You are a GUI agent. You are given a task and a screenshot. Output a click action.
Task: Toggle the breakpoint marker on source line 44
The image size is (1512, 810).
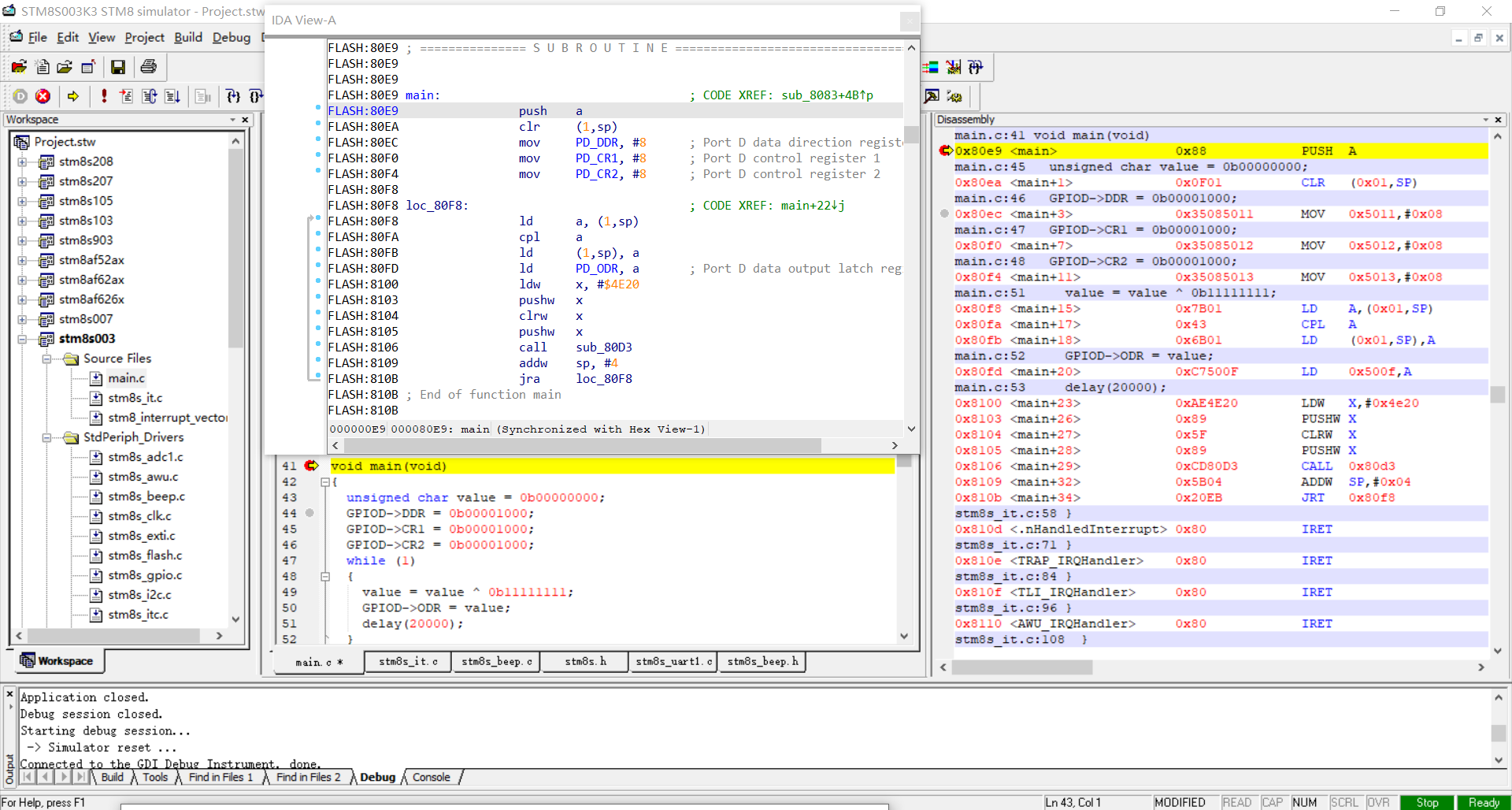[310, 513]
